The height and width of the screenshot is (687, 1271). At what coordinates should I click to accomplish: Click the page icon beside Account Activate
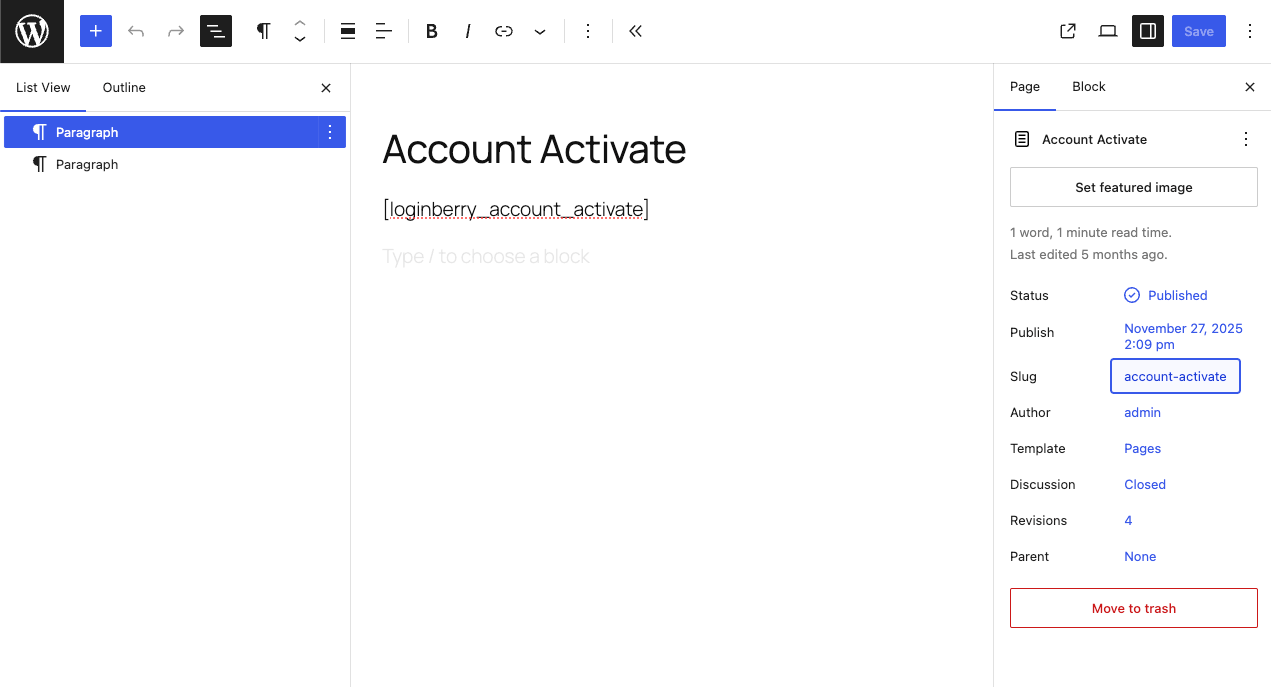(1022, 139)
